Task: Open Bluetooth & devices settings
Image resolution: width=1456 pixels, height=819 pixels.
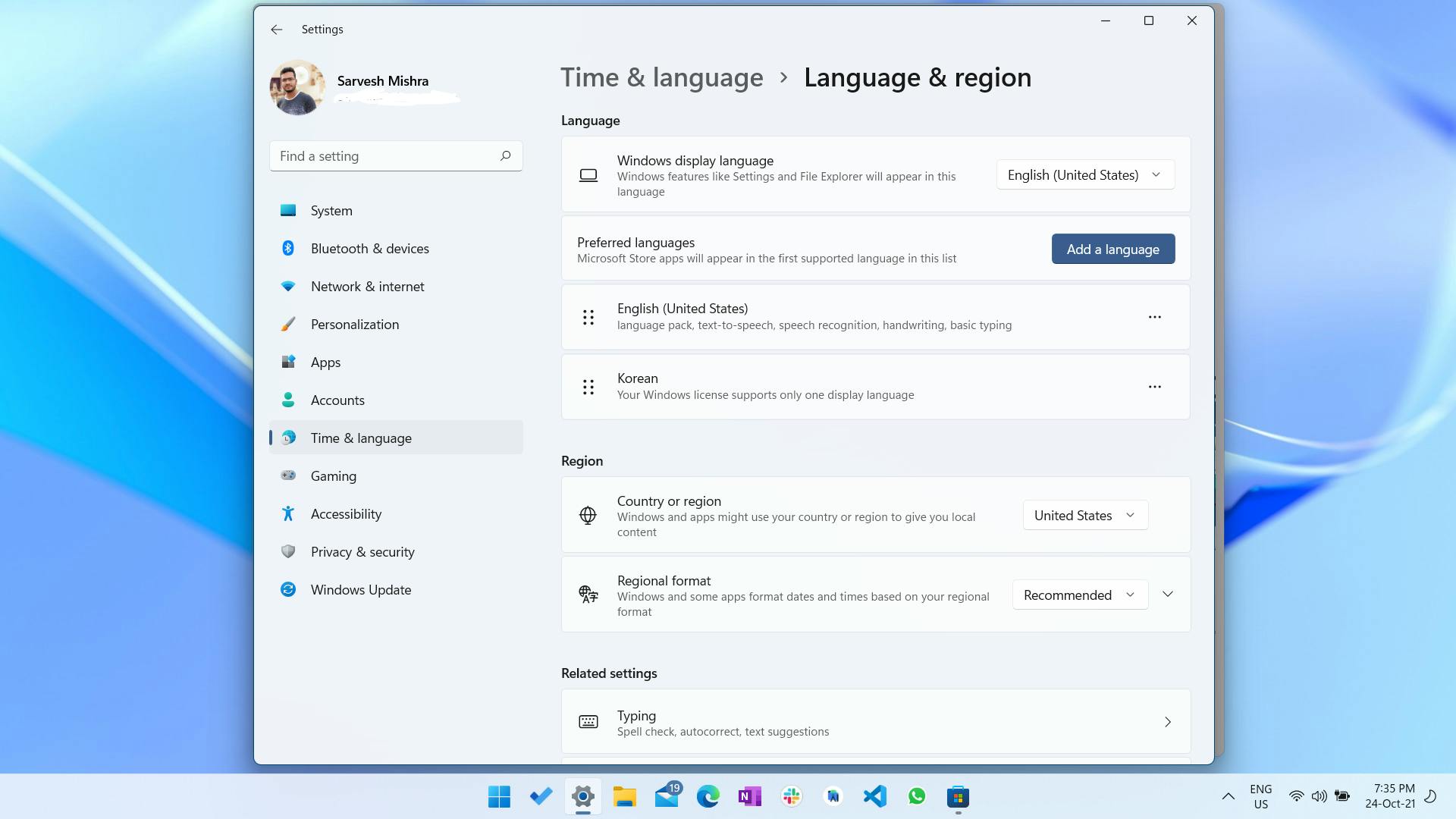Action: tap(370, 248)
